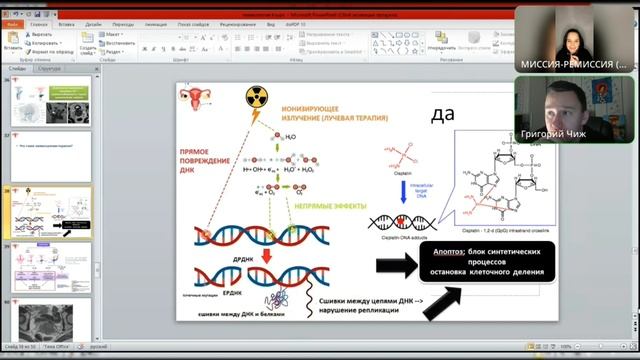640x360 pixels.
Task: Open the Slide Show (Показ слайдов) tab
Action: tap(193, 24)
